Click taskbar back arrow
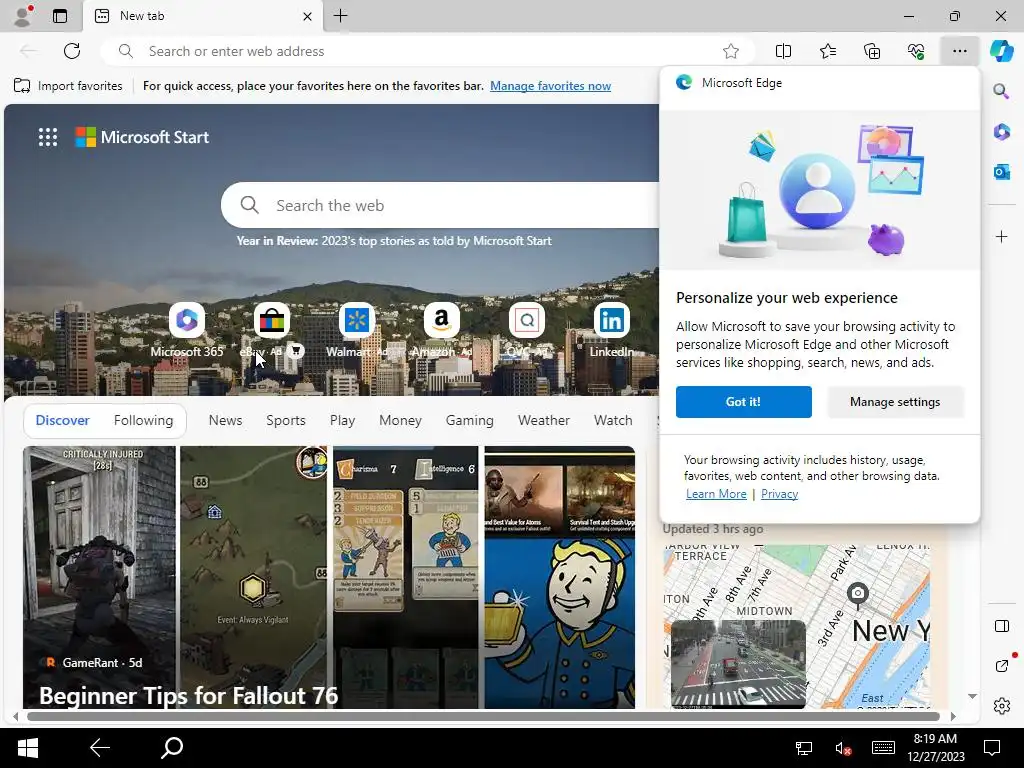This screenshot has height=768, width=1024. [100, 748]
